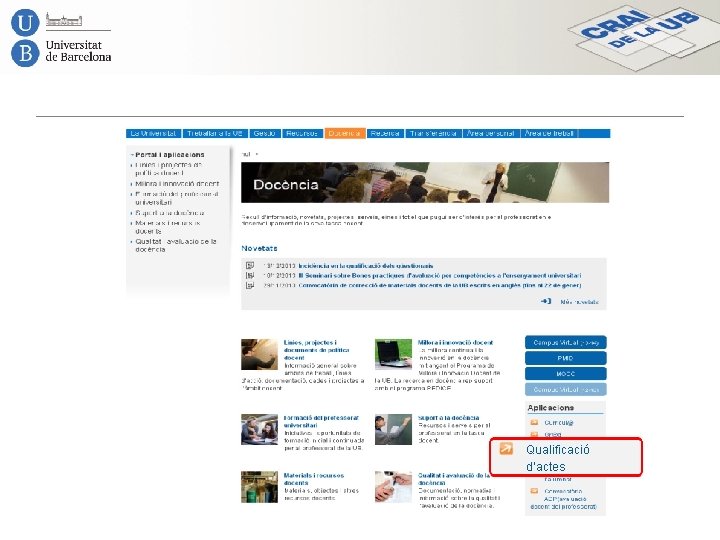Switch to the Recerca tab
Screen dimensions: 720x540
[385, 133]
